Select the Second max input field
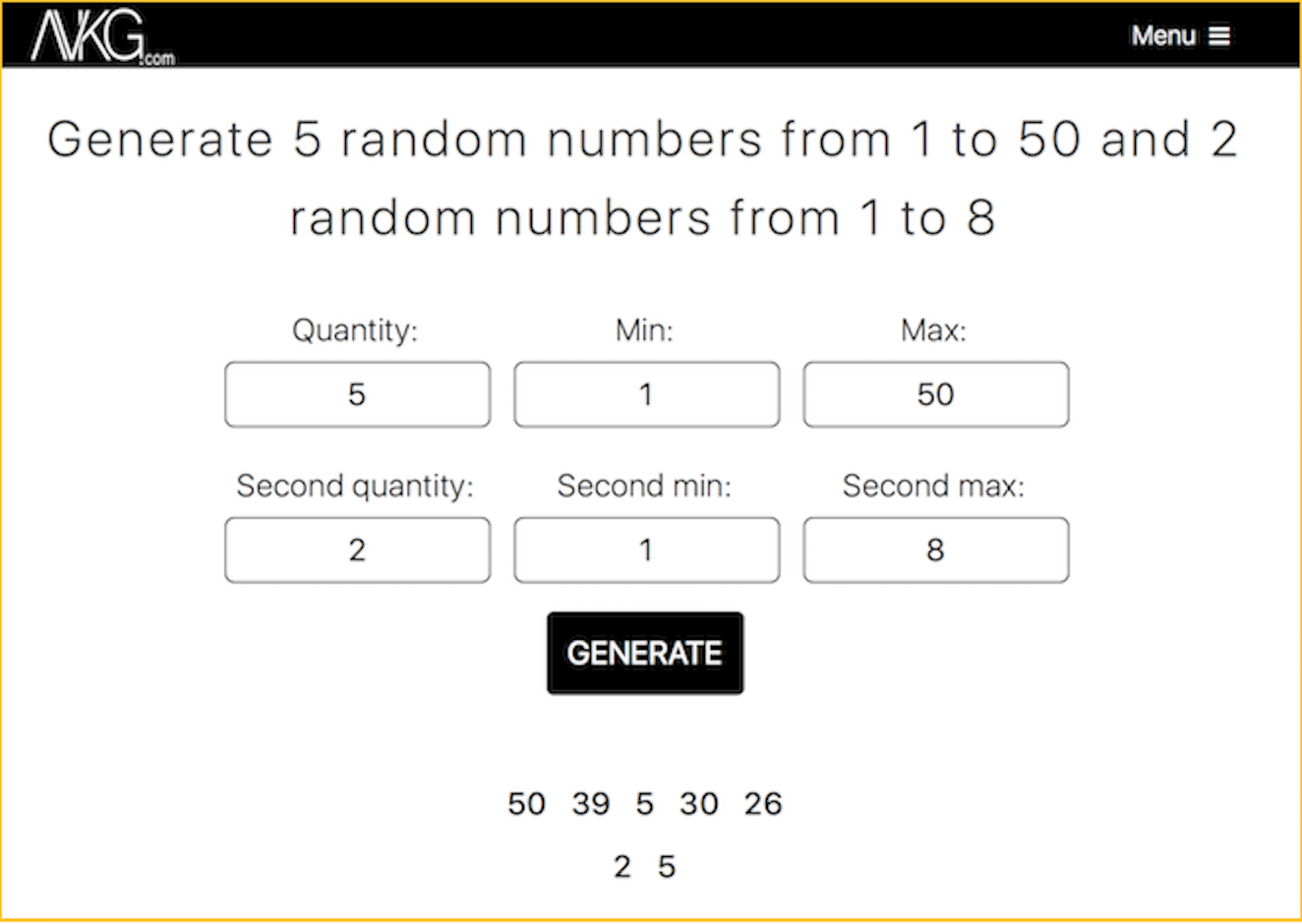 click(x=935, y=550)
